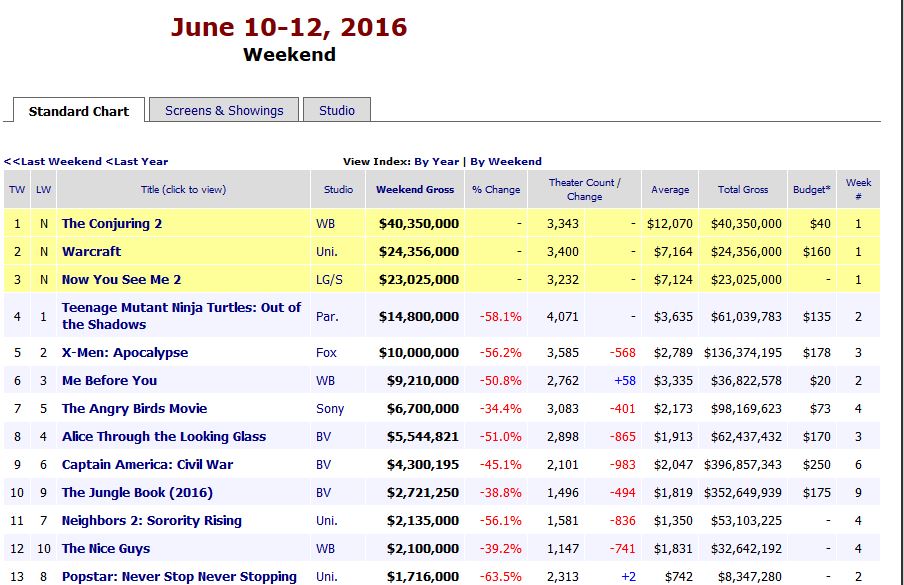
Task: Go to the Last Weekend chart
Action: click(53, 161)
